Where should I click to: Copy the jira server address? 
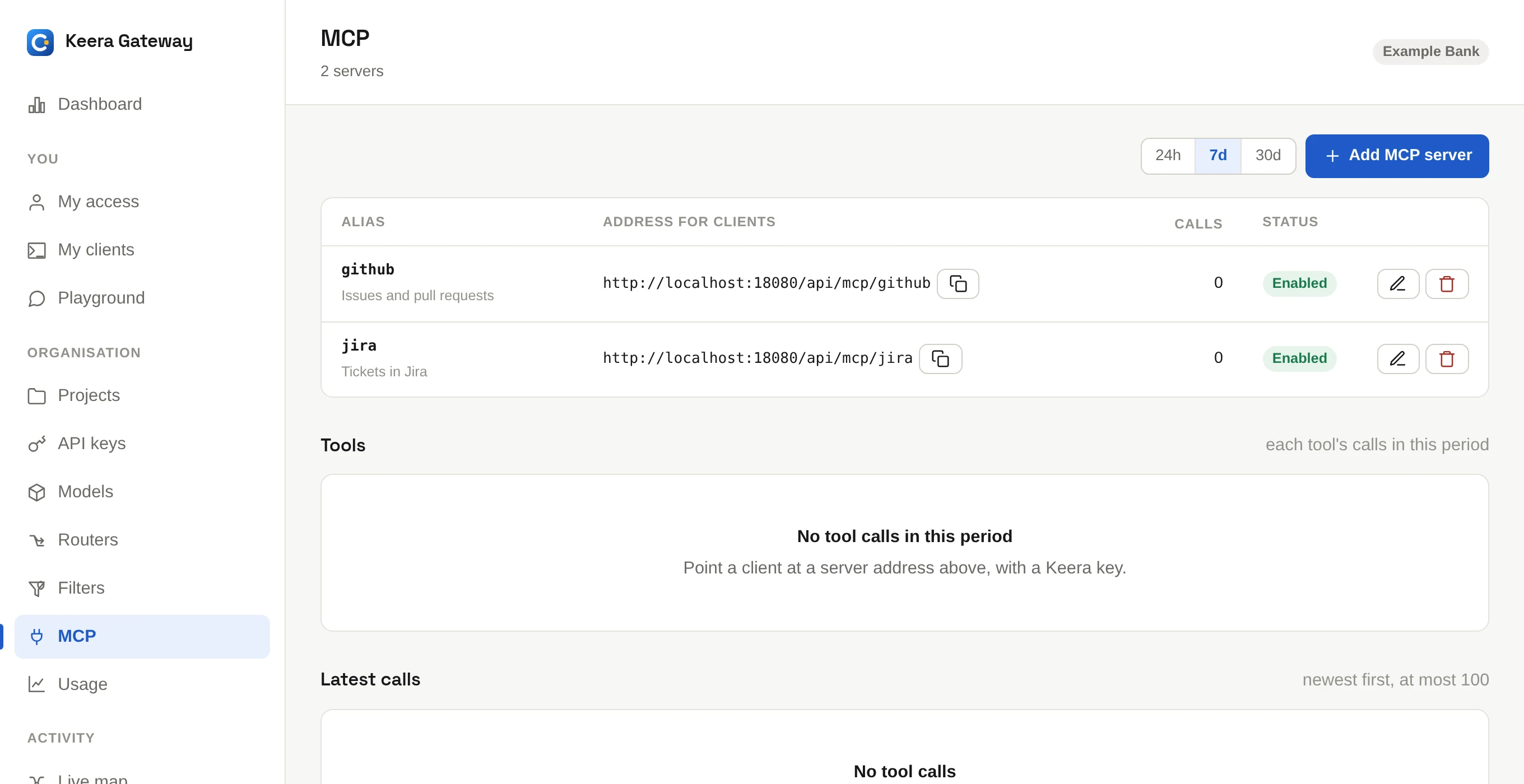(x=940, y=359)
